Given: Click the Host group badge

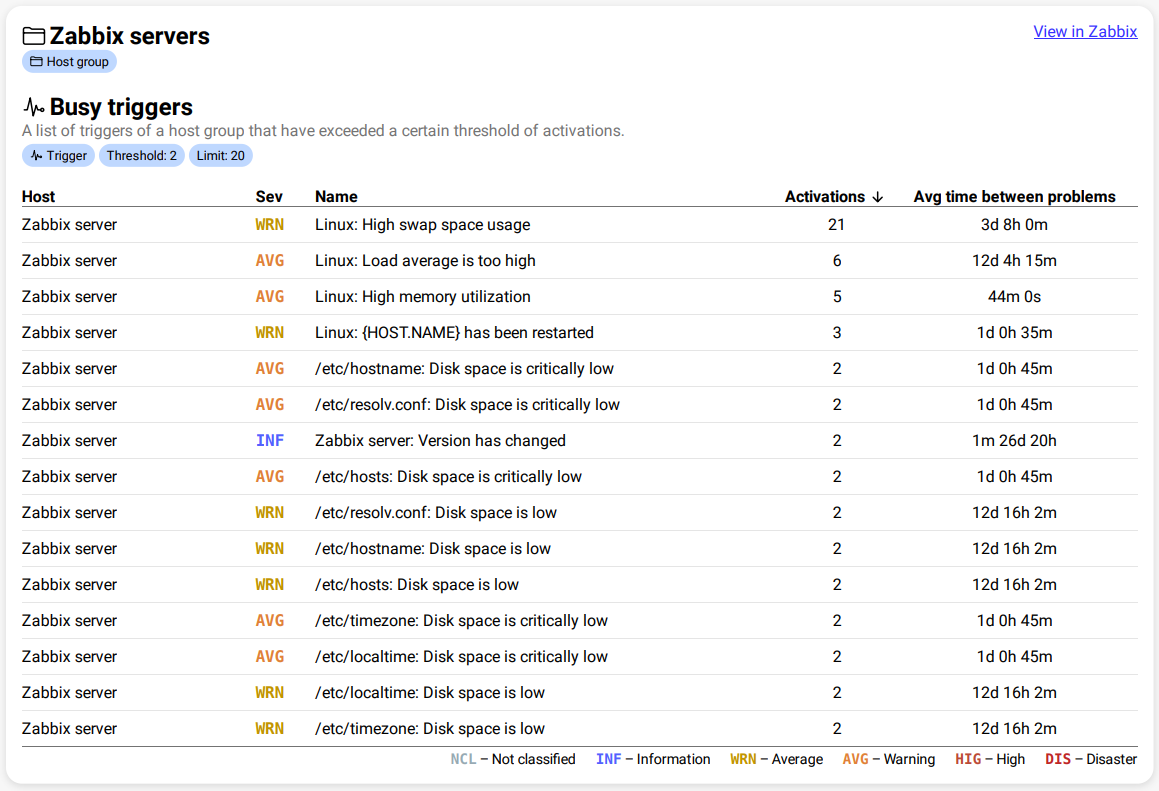Looking at the screenshot, I should click(69, 62).
